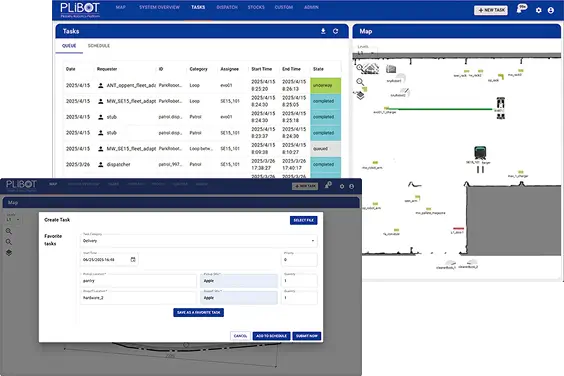Viewport: 564px width, 376px height.
Task: Open DISPATCH in the navbar
Action: 227,7
